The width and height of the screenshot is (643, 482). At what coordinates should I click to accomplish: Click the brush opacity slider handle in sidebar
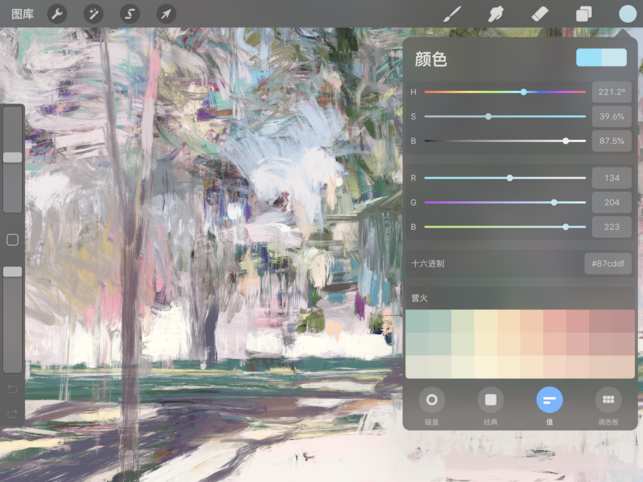[x=13, y=272]
